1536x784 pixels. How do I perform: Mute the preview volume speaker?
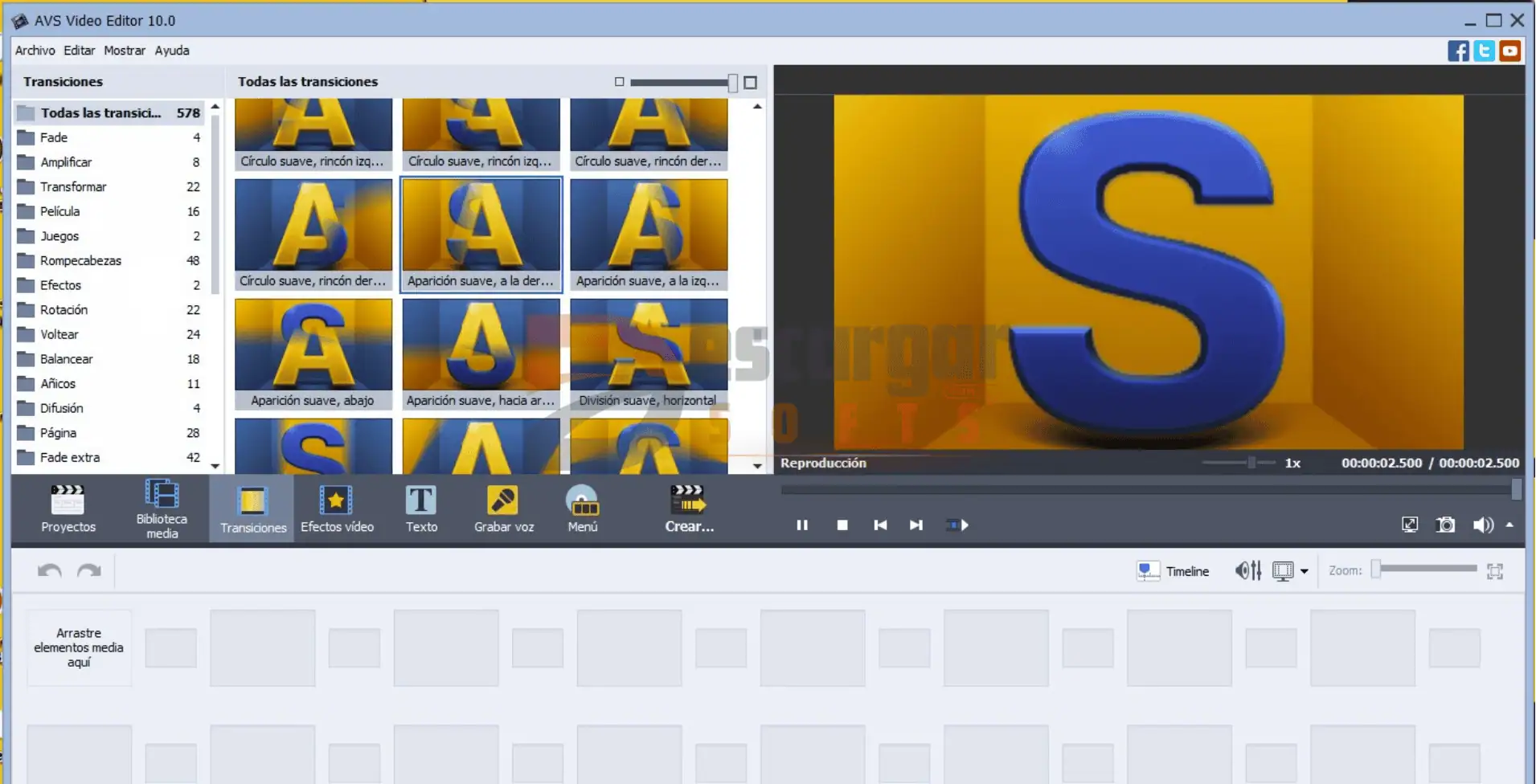[x=1482, y=525]
